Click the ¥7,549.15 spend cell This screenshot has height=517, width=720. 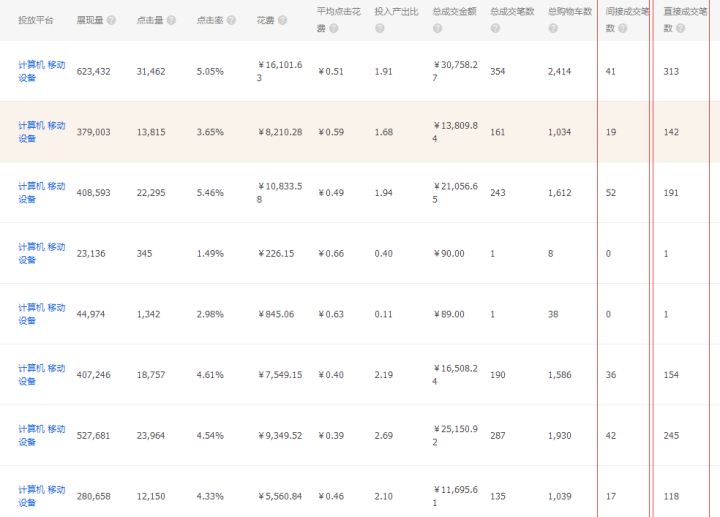click(280, 375)
